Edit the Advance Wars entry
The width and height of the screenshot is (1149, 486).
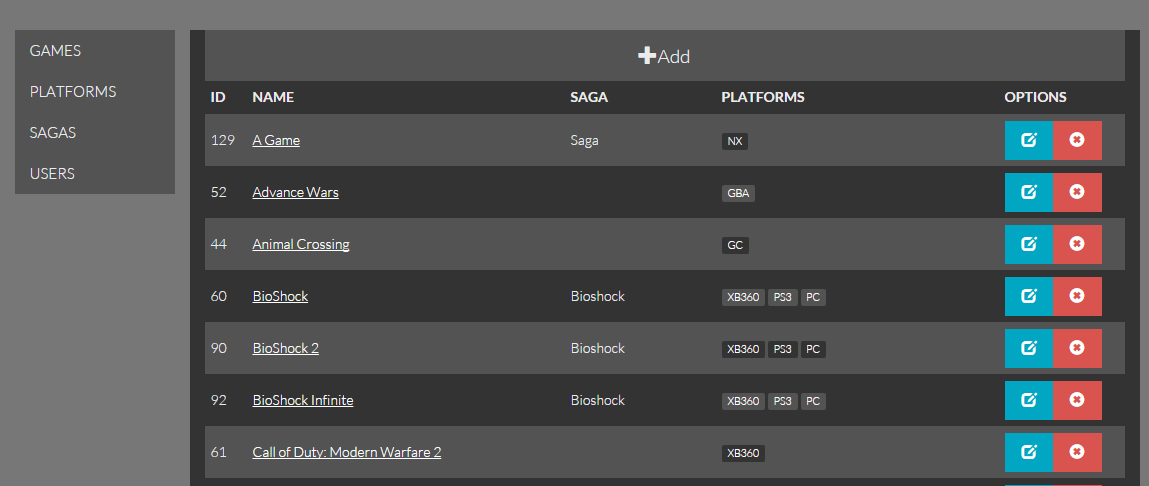1028,192
